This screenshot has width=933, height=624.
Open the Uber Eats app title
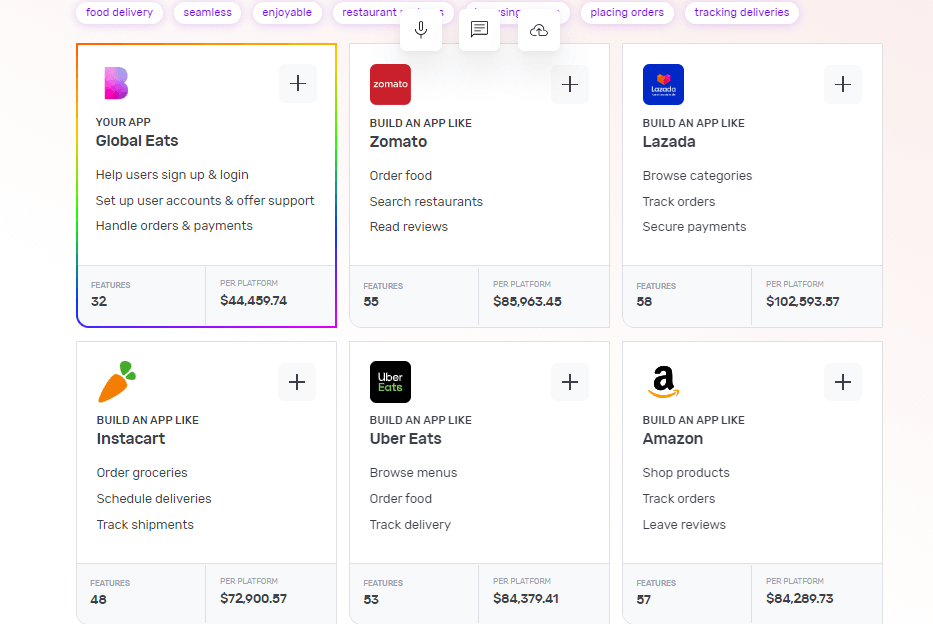click(405, 439)
